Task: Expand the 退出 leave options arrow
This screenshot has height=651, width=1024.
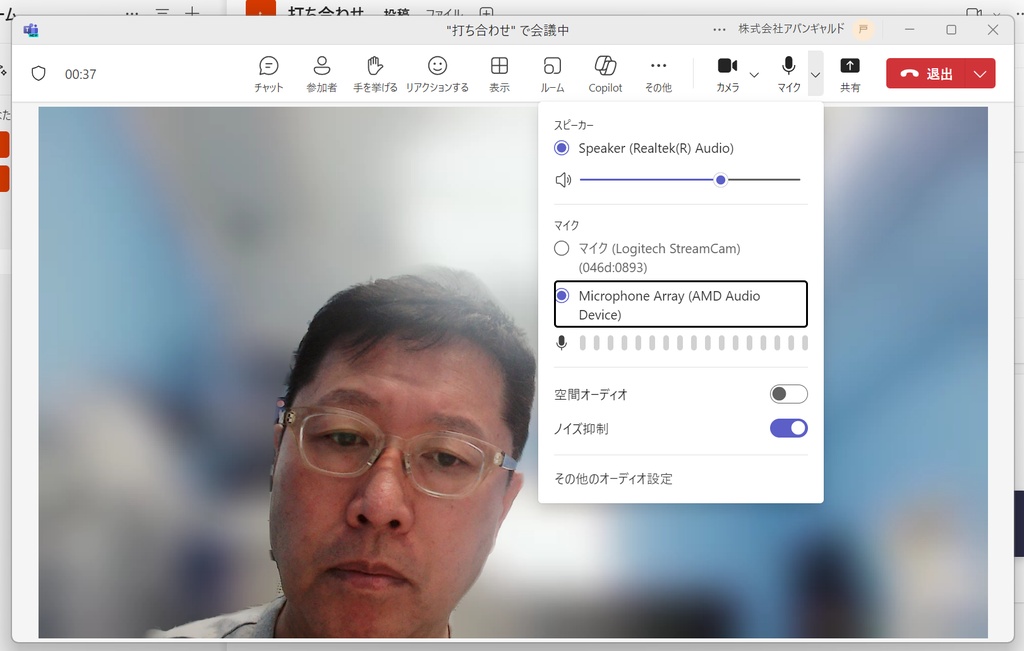Action: coord(980,74)
